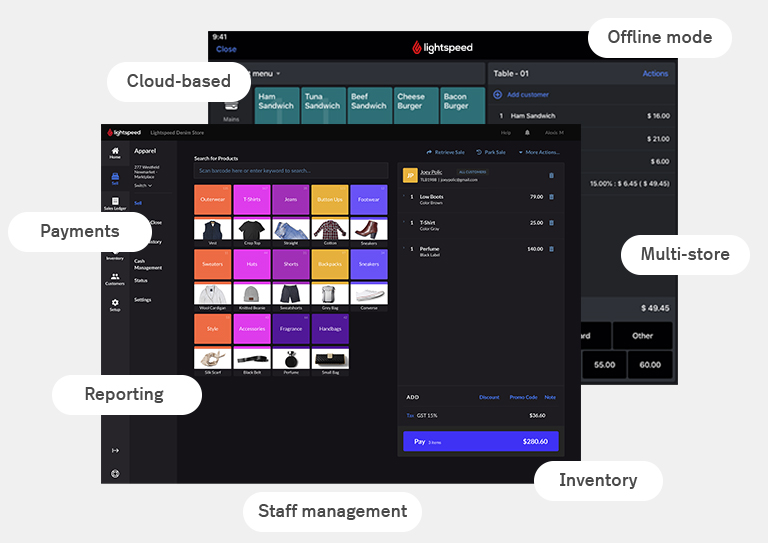The height and width of the screenshot is (543, 768).
Task: Expand the More Actions dropdown
Action: (x=540, y=152)
